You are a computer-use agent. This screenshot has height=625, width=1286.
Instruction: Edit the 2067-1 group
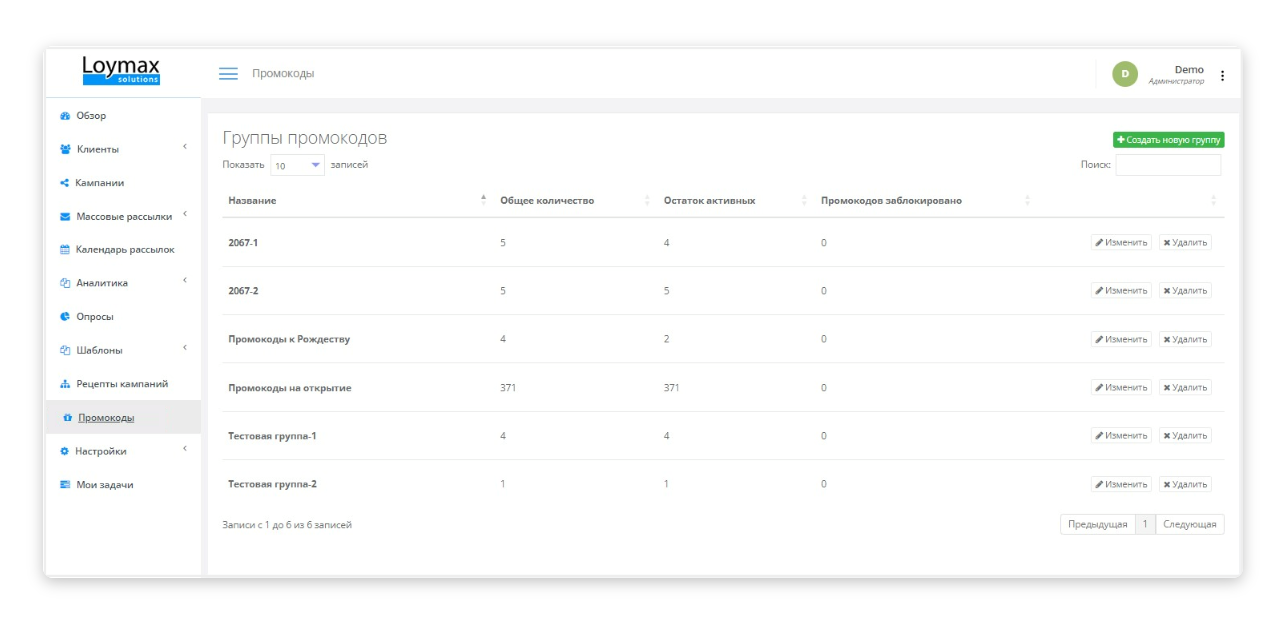(1121, 242)
